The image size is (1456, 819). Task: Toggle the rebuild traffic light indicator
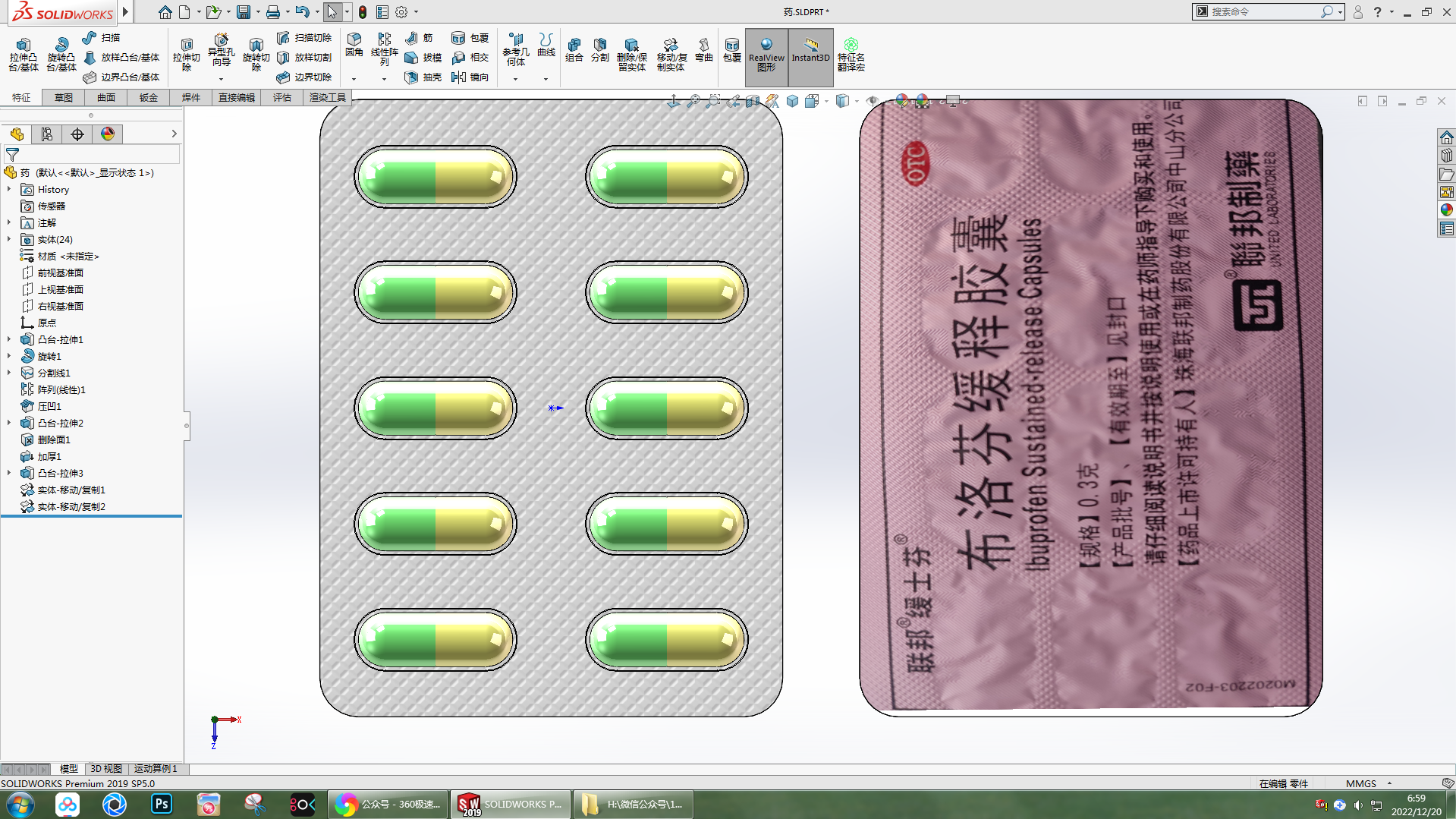363,12
